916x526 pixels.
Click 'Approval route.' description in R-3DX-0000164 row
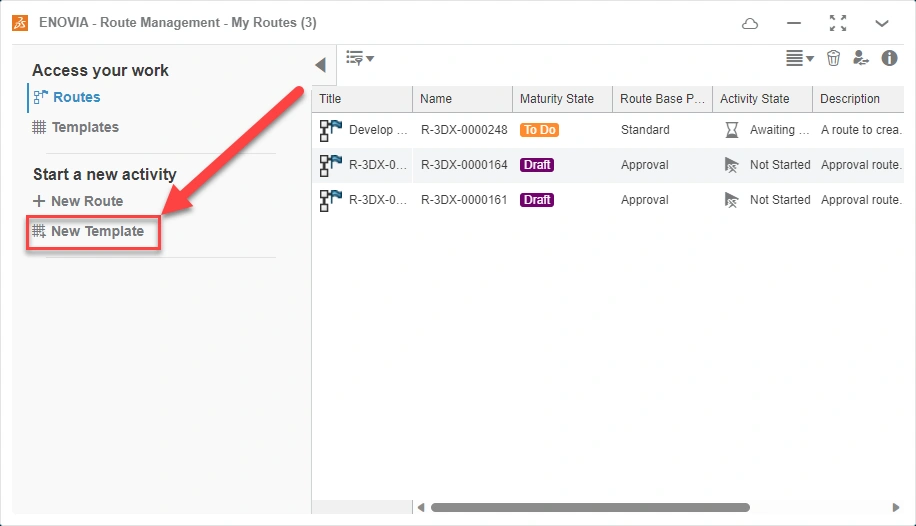[861, 165]
